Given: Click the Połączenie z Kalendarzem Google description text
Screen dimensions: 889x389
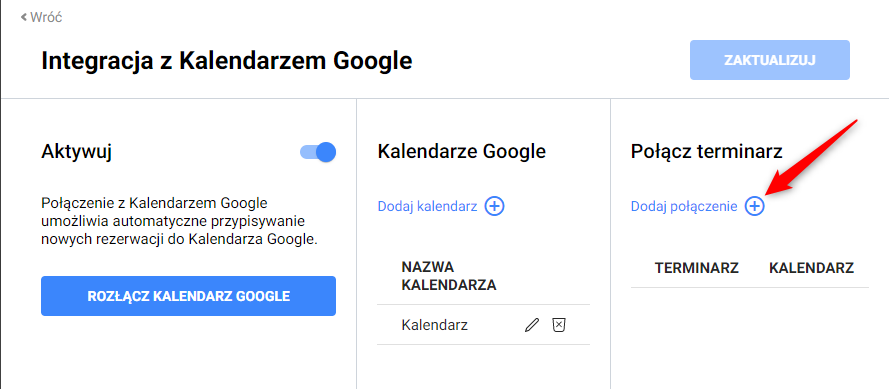Looking at the screenshot, I should pyautogui.click(x=180, y=221).
